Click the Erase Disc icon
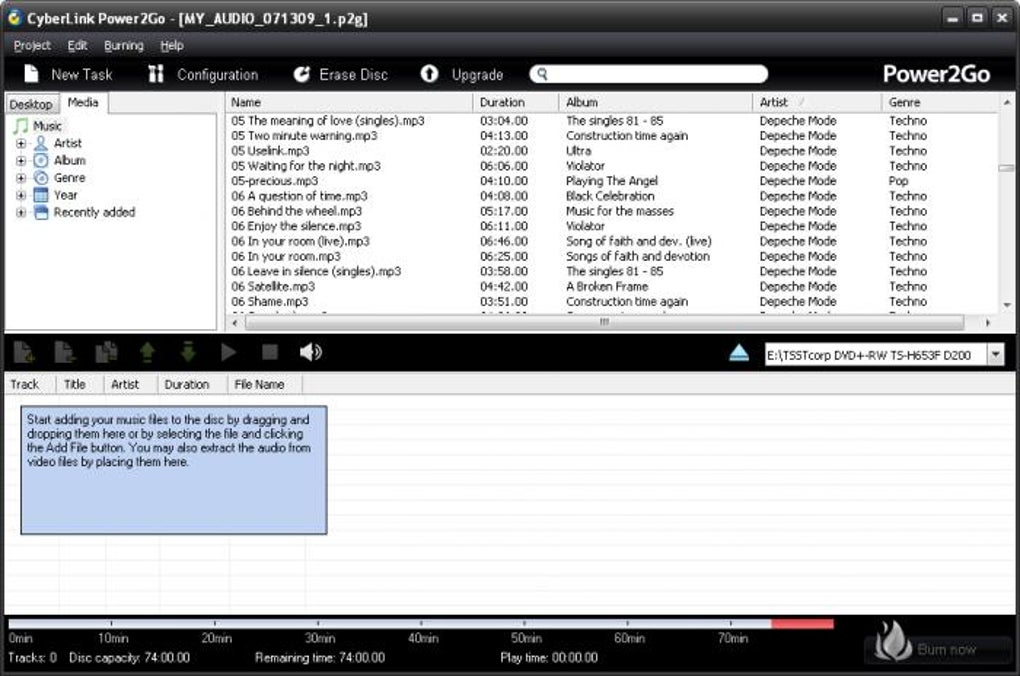The width and height of the screenshot is (1020, 676). point(301,74)
